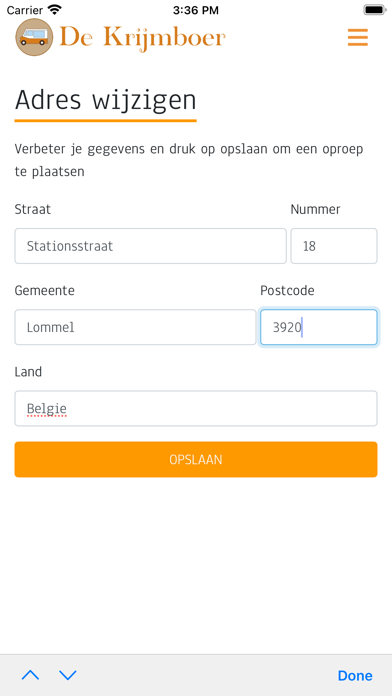This screenshot has width=392, height=696.
Task: Save the address with OPSLAAN button
Action: (196, 459)
